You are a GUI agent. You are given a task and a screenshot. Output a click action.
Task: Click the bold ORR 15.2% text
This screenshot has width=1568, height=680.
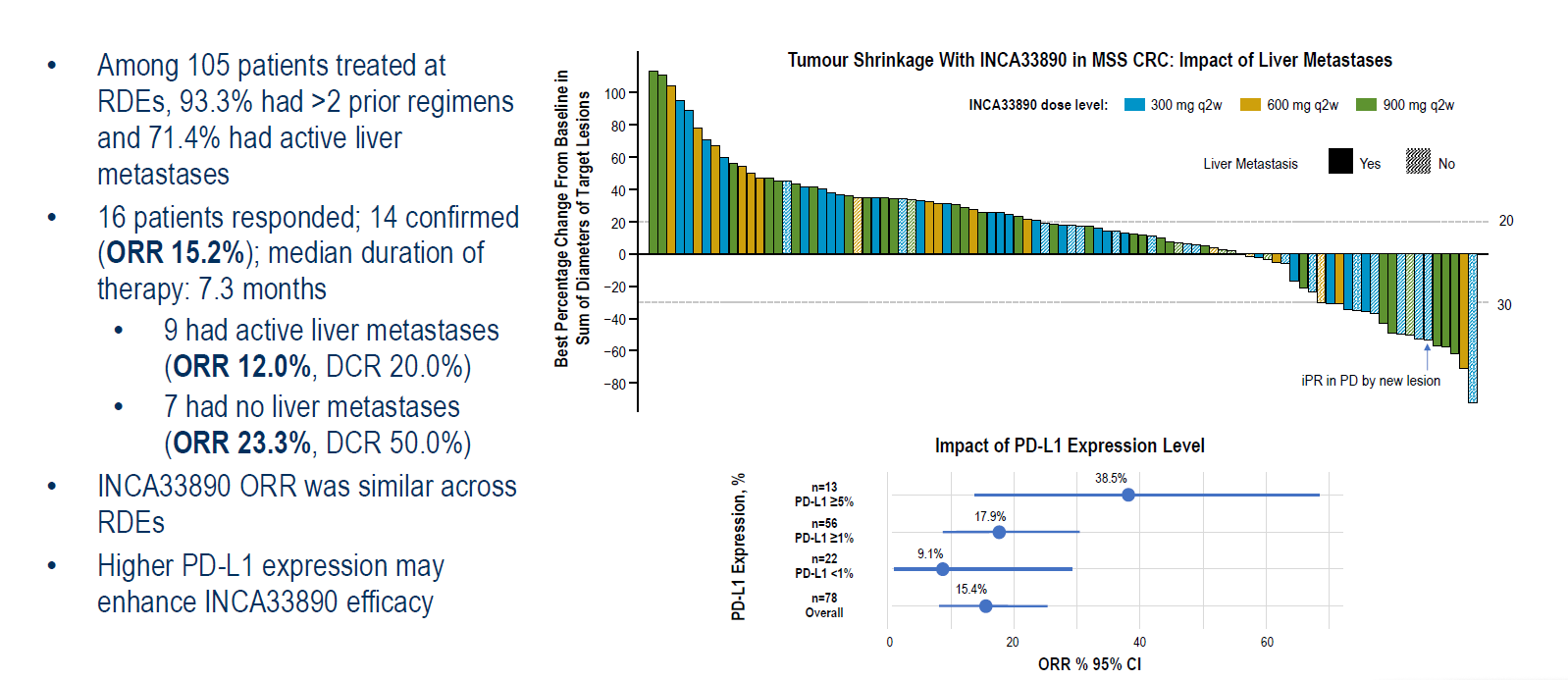(x=176, y=253)
